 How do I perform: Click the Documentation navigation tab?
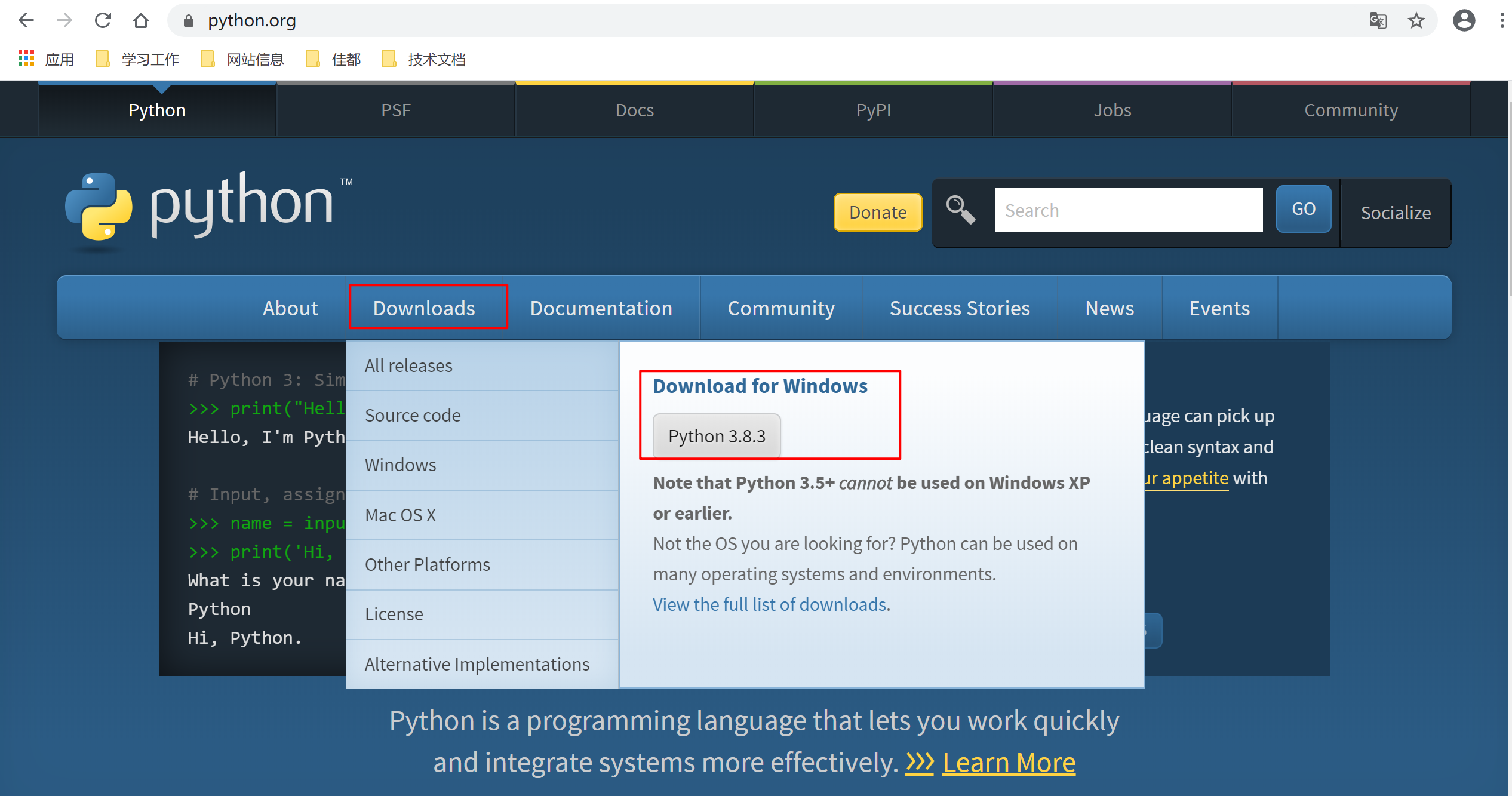[x=601, y=307]
